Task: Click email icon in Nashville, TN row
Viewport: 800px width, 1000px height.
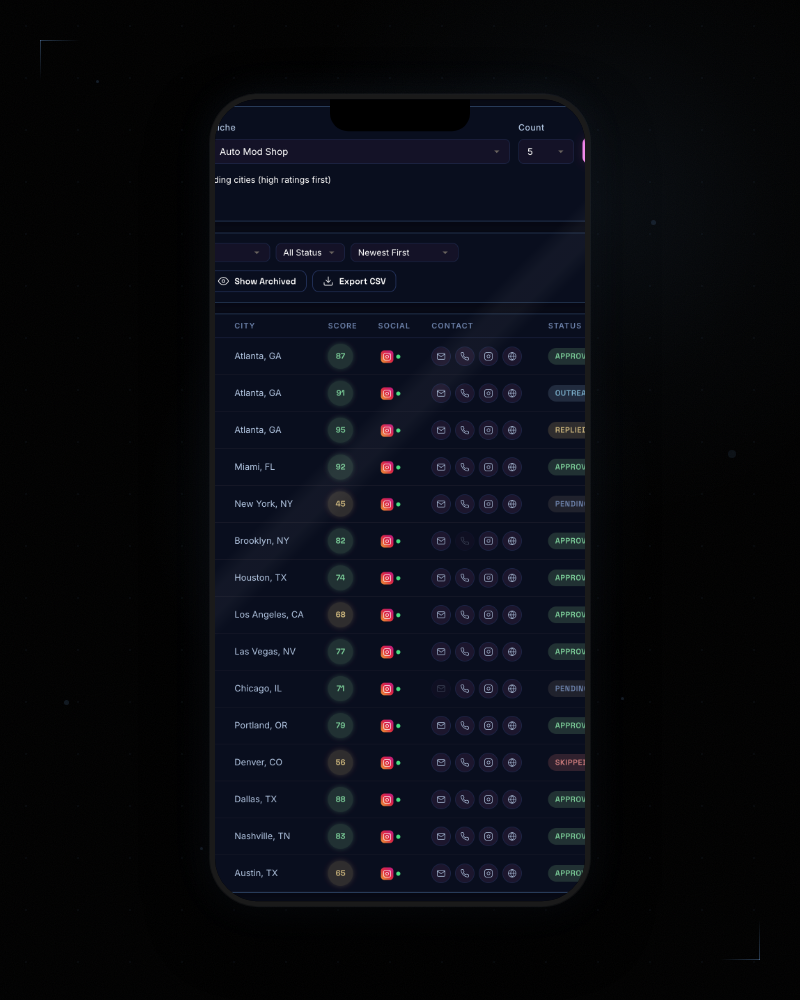Action: point(441,836)
